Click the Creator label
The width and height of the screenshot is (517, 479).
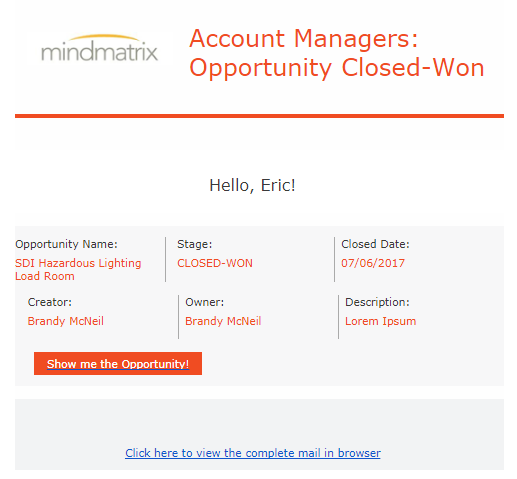tap(50, 302)
